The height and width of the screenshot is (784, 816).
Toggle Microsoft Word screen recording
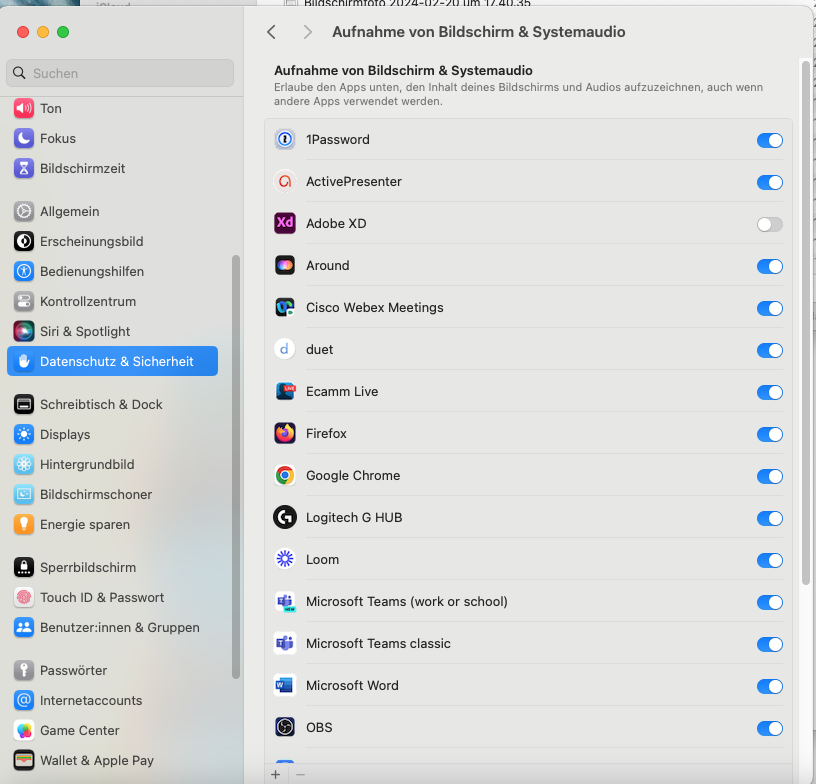tap(770, 687)
